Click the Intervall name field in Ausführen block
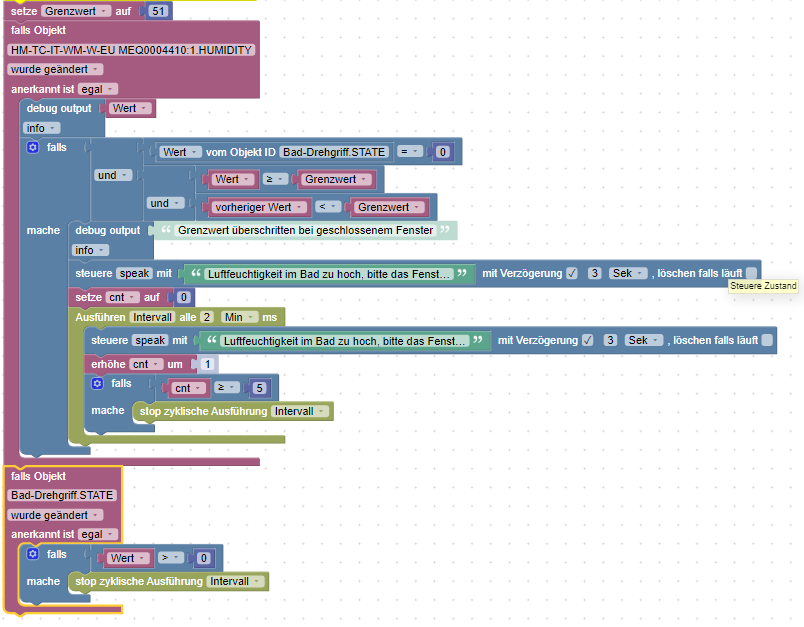Viewport: 804px width, 627px height. pos(152,317)
